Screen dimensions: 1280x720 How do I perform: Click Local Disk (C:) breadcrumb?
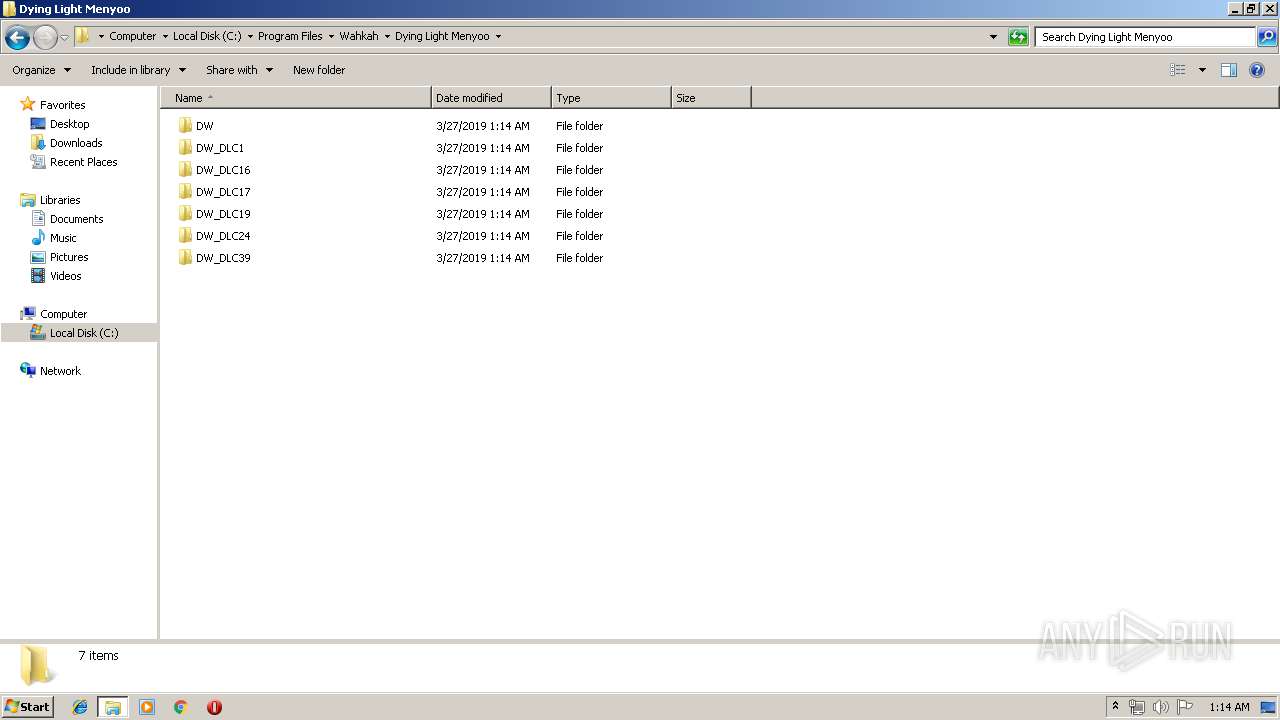point(207,36)
